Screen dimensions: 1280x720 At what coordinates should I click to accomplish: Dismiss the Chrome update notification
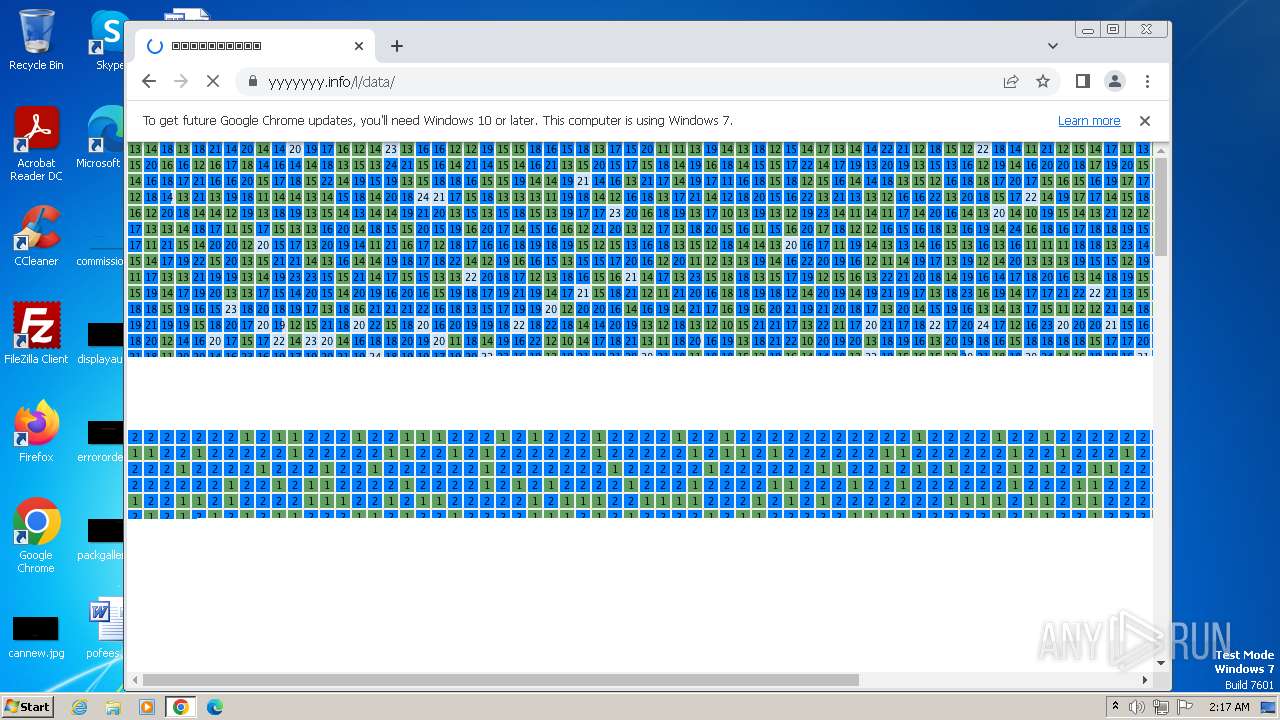click(x=1145, y=120)
